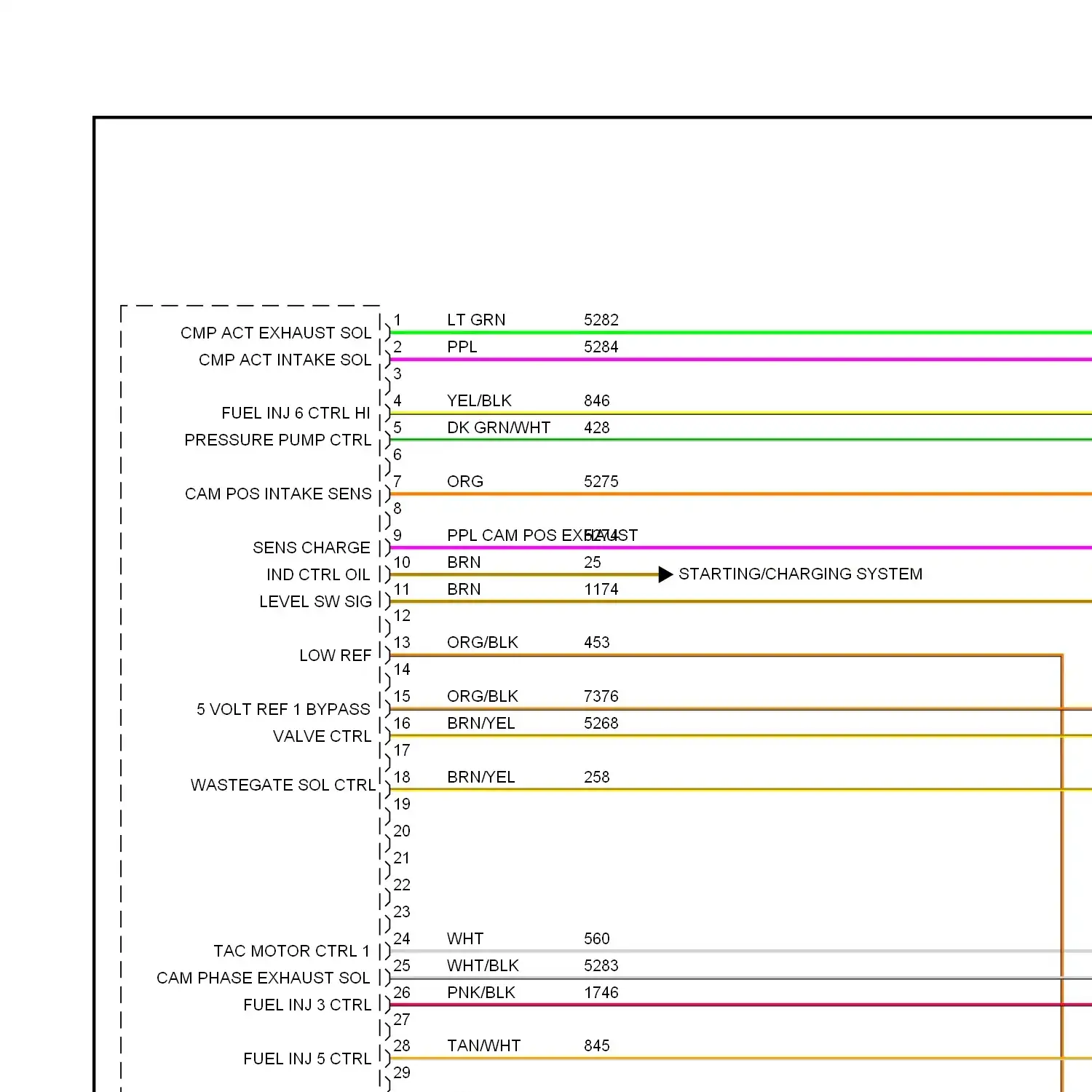Select the WASTEGATE SOL CTRL label
The width and height of the screenshot is (1092, 1092).
coord(283,786)
